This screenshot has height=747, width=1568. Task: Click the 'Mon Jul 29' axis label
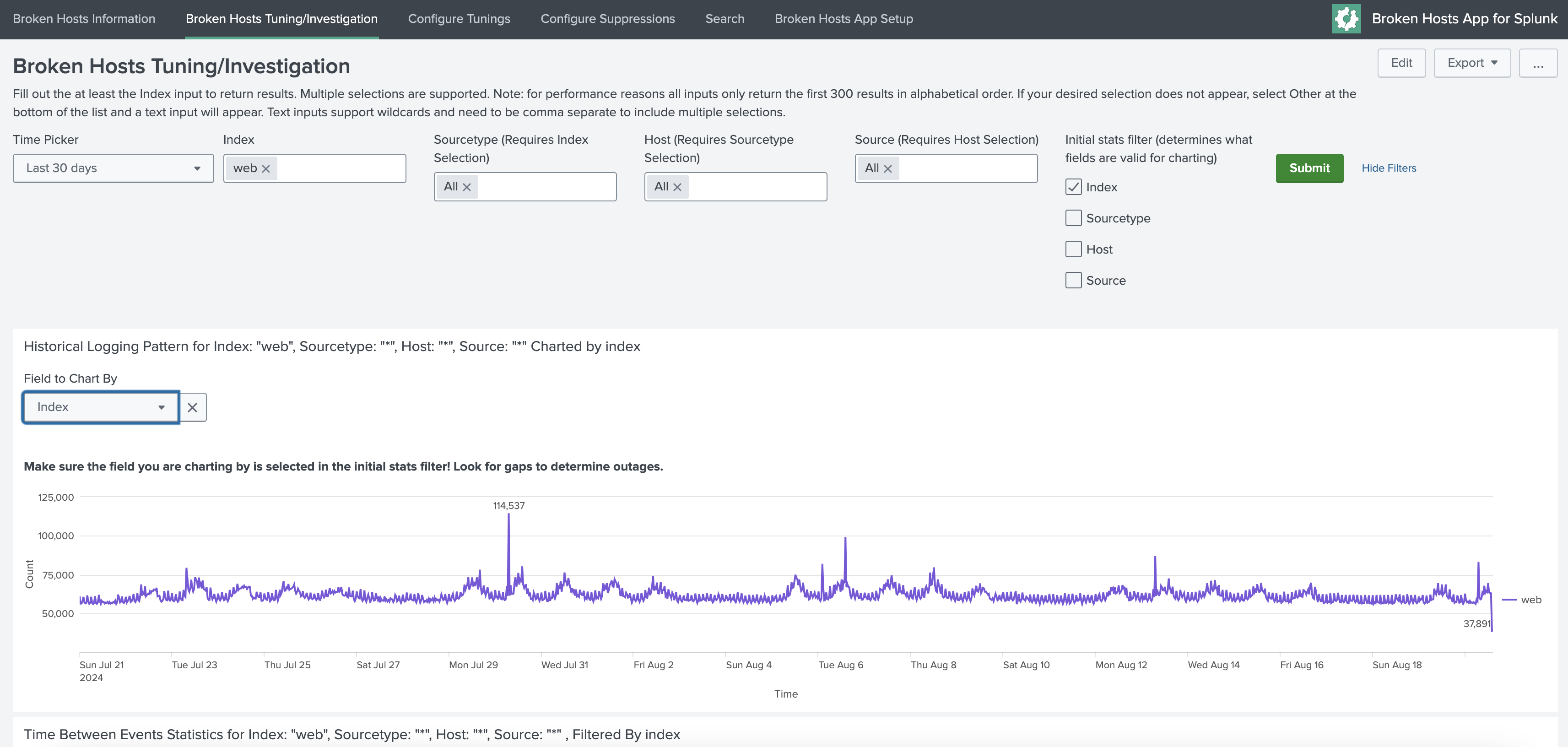(x=473, y=665)
